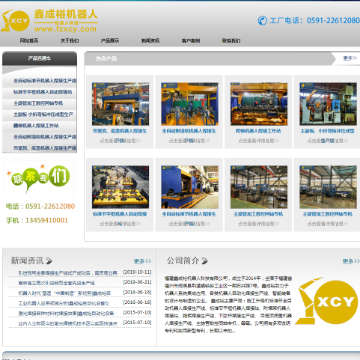The height and width of the screenshot is (360, 360).
Task: Click 点击查看详细信息>> under 标准节平板机器人自动焊接 product
Action: coord(120,224)
